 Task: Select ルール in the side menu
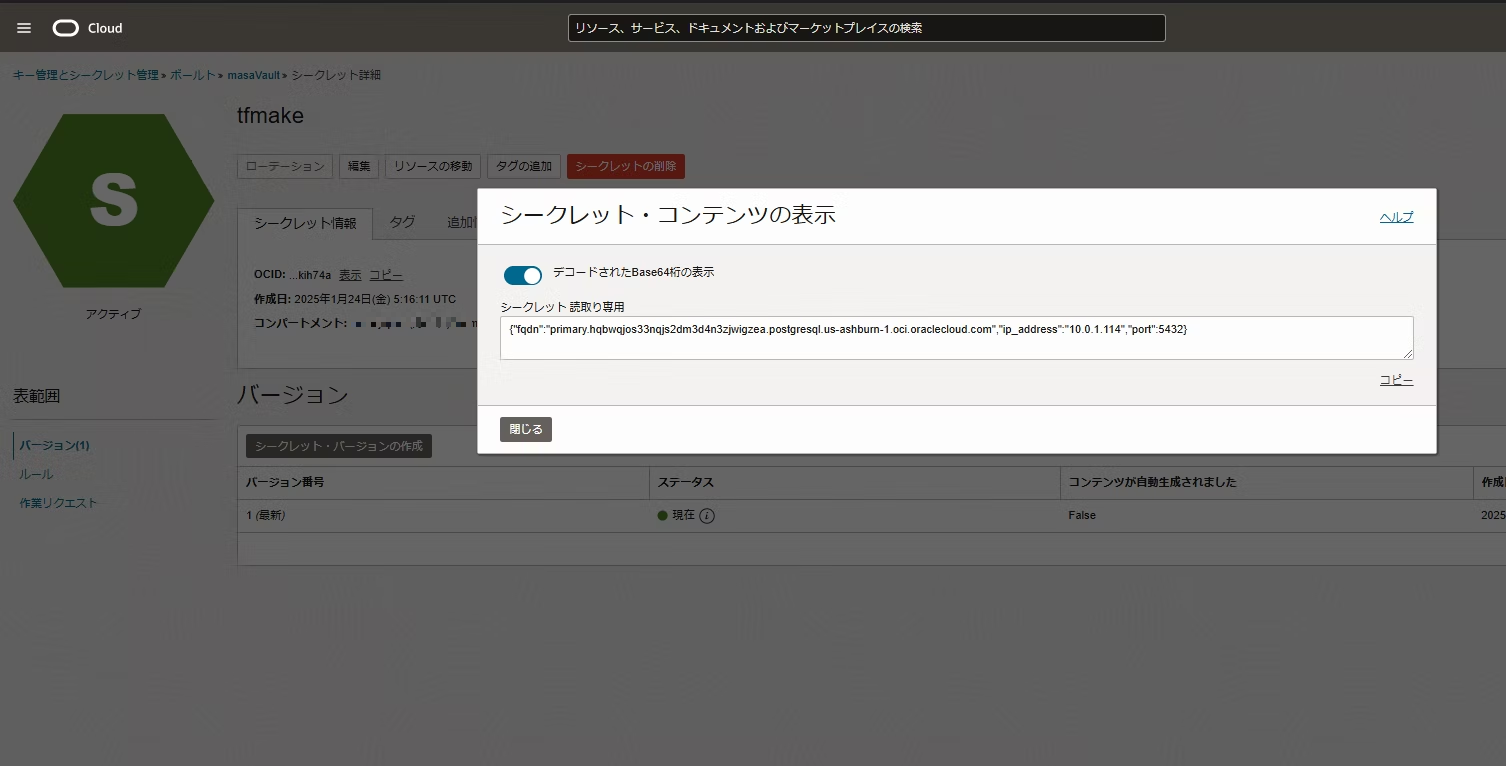click(37, 474)
